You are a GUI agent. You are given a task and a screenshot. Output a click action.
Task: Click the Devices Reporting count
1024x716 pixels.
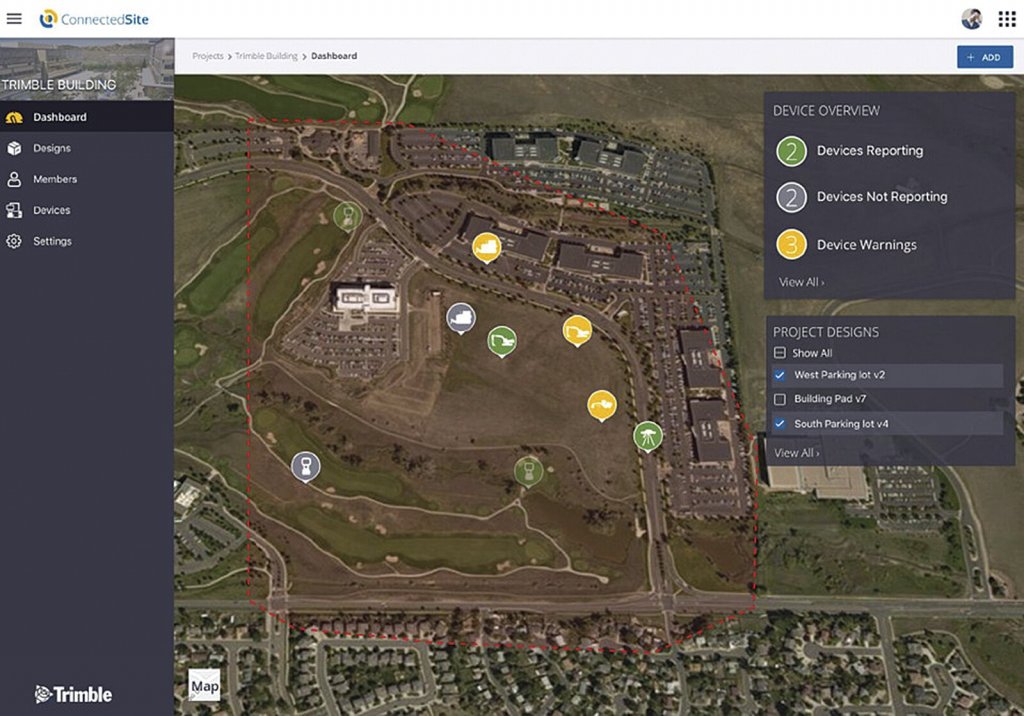pos(792,151)
